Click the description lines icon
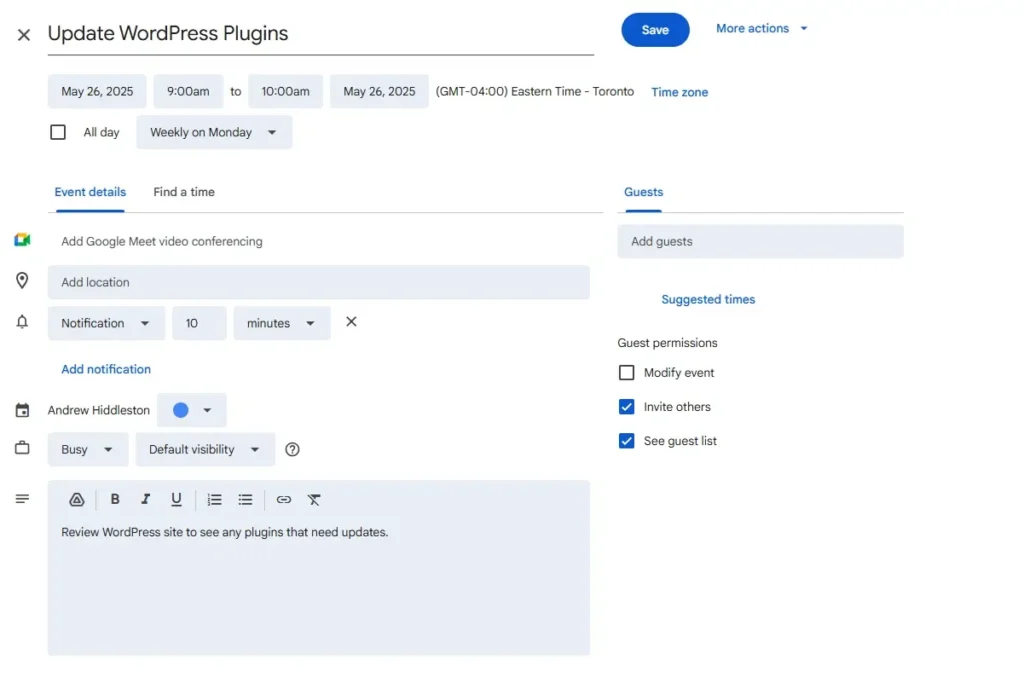The width and height of the screenshot is (1024, 694). [x=22, y=499]
